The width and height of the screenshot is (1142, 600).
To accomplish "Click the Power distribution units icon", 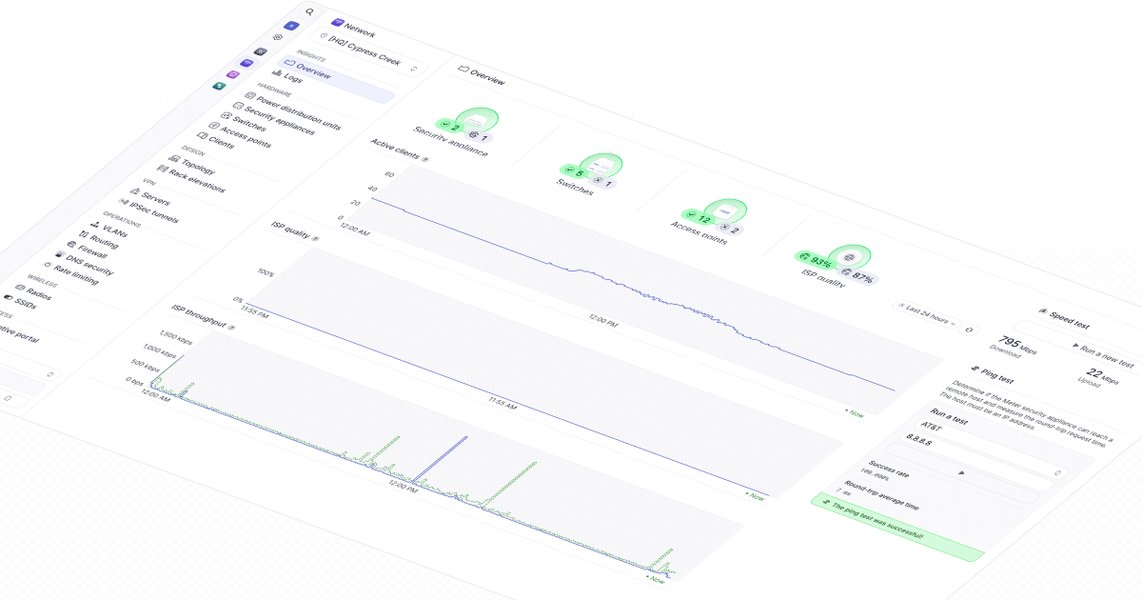I will point(250,95).
